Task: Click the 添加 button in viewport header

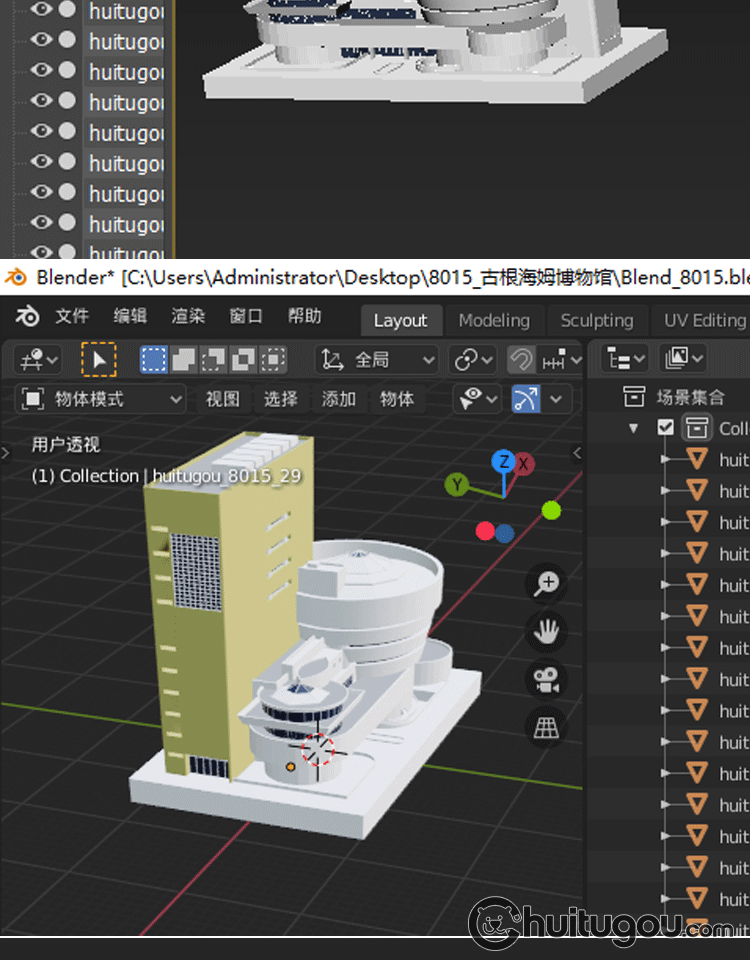Action: [x=339, y=399]
